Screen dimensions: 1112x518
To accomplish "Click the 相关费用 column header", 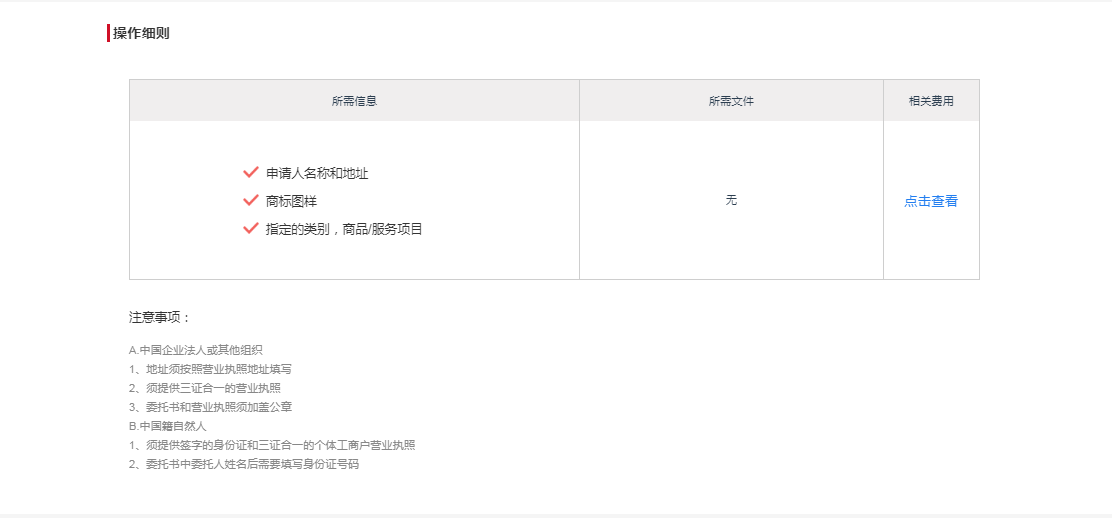I will 931,101.
